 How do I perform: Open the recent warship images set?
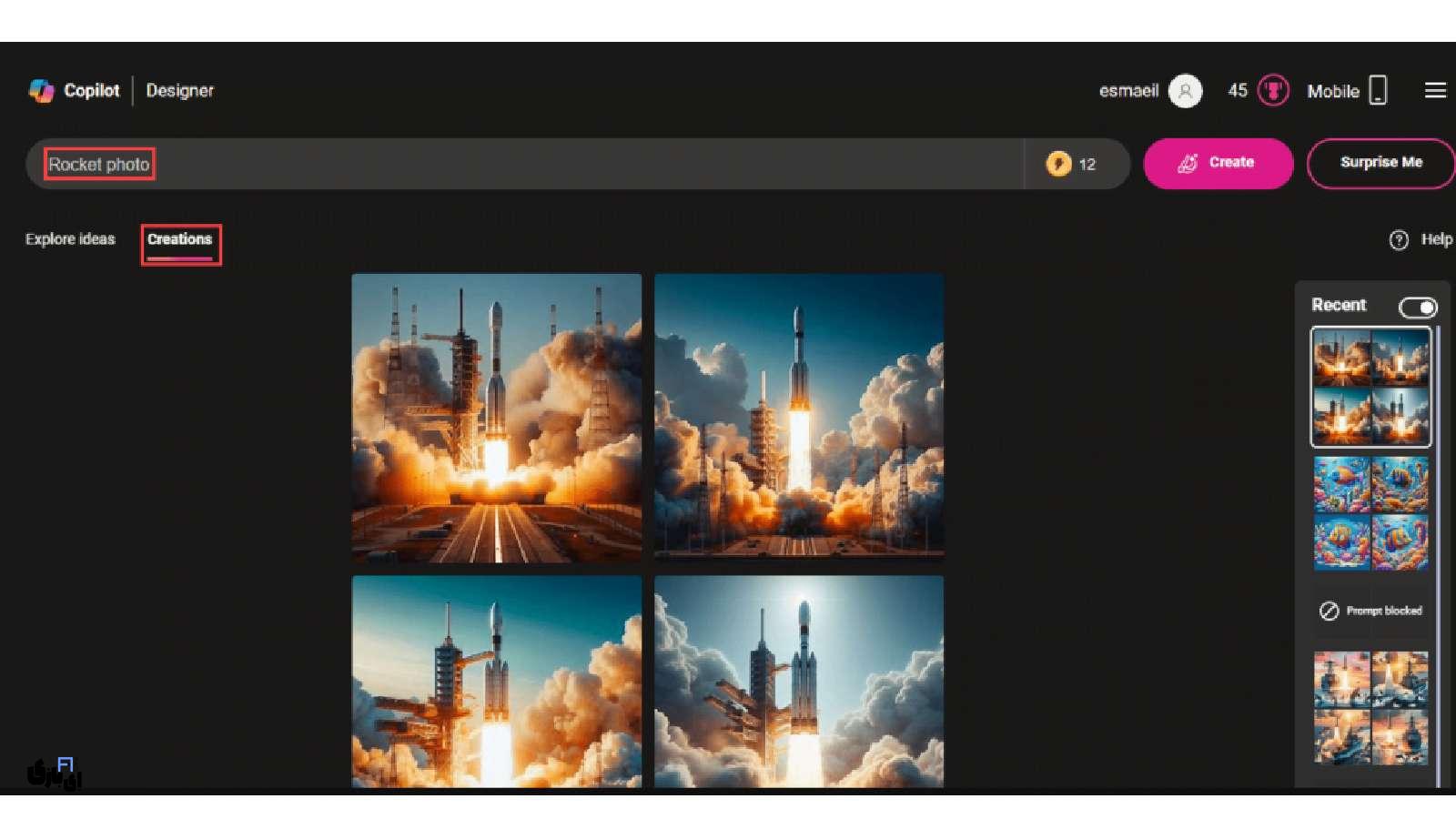click(1370, 708)
